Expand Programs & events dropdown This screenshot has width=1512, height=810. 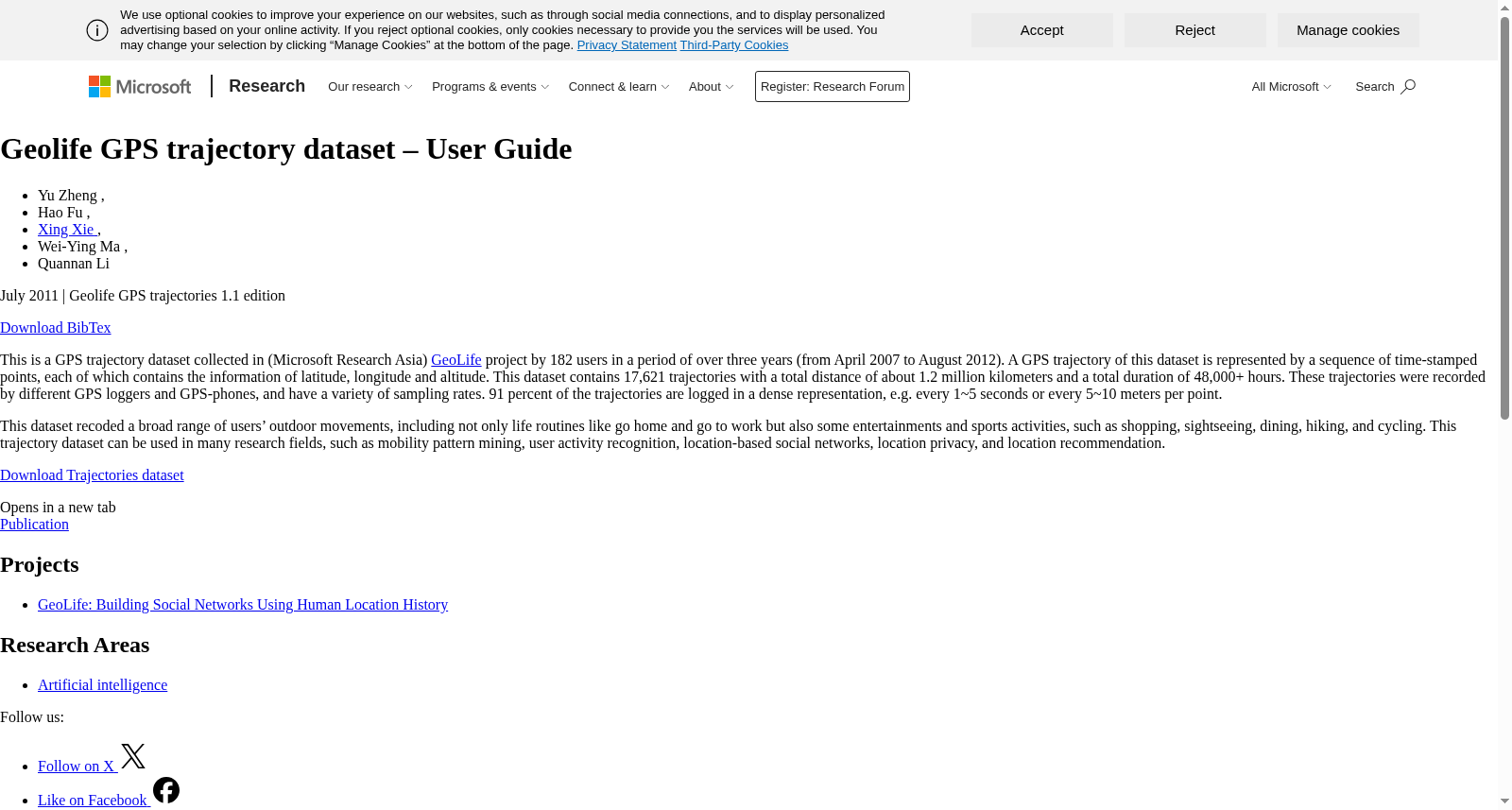490,86
